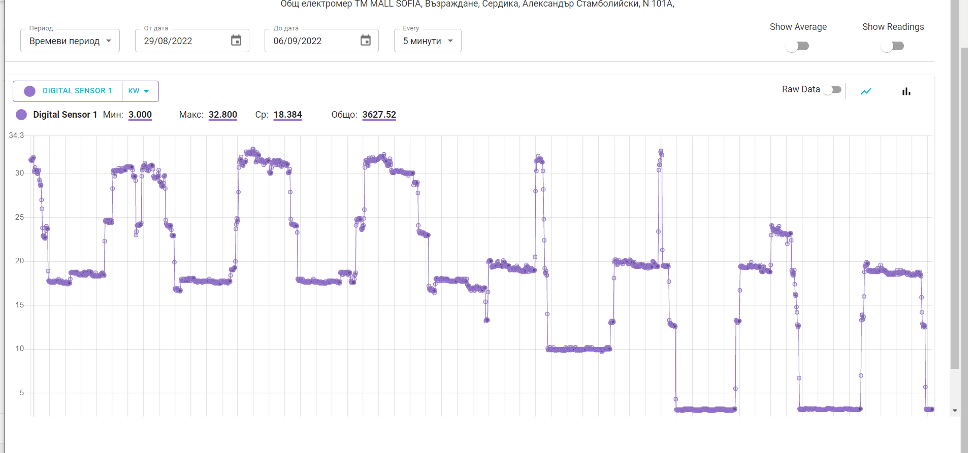Toggle the Show Average switch
Screen dimensions: 968x453
pyautogui.click(x=798, y=46)
